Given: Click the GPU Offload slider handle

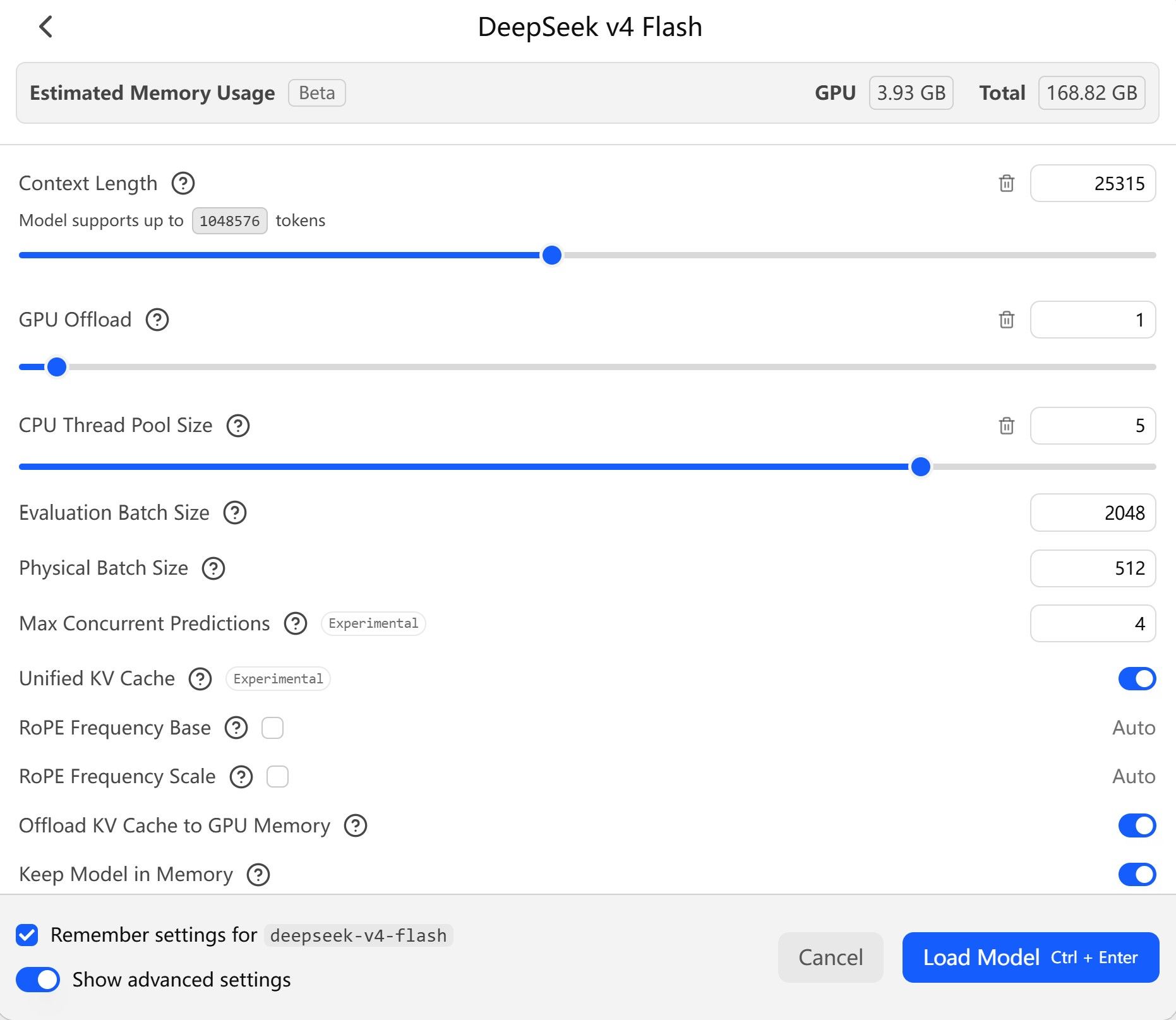Looking at the screenshot, I should [57, 367].
